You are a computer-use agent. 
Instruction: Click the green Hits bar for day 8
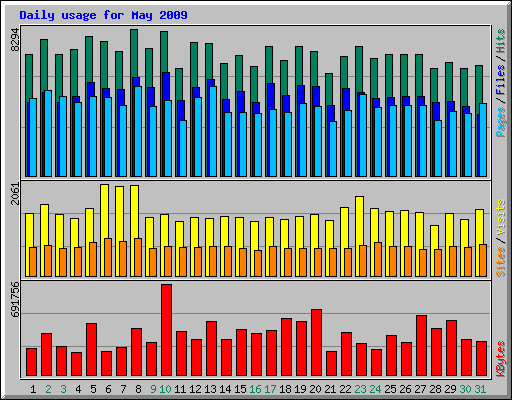coord(134,53)
